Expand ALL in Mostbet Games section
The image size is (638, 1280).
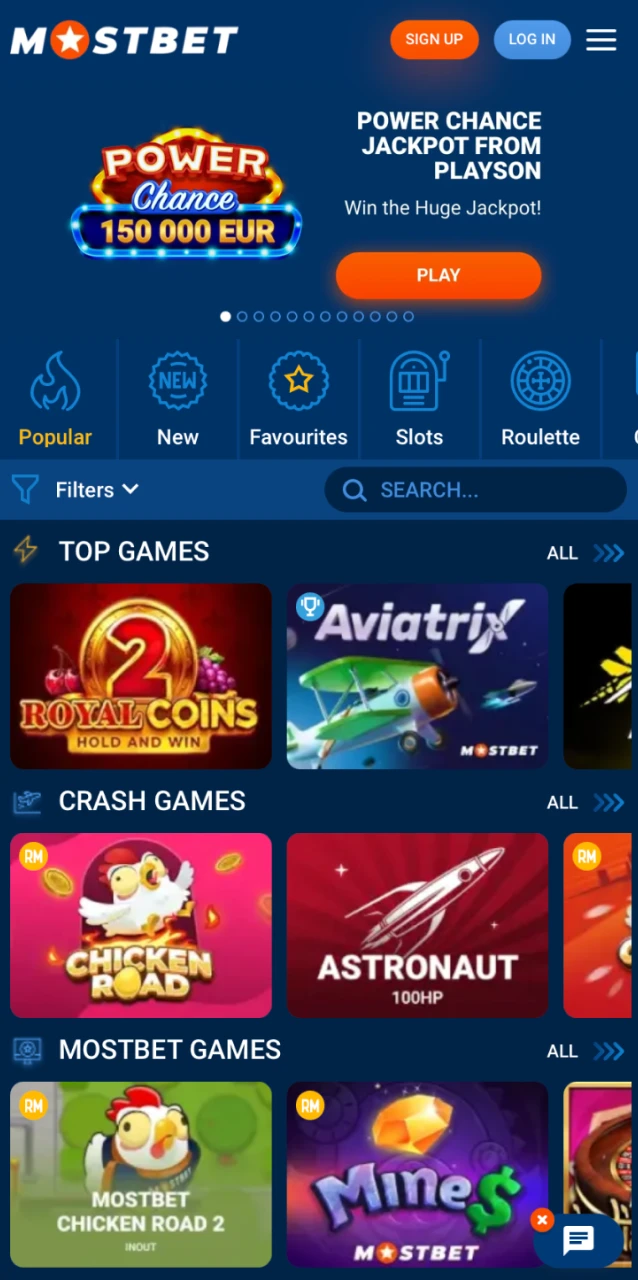pos(585,1051)
